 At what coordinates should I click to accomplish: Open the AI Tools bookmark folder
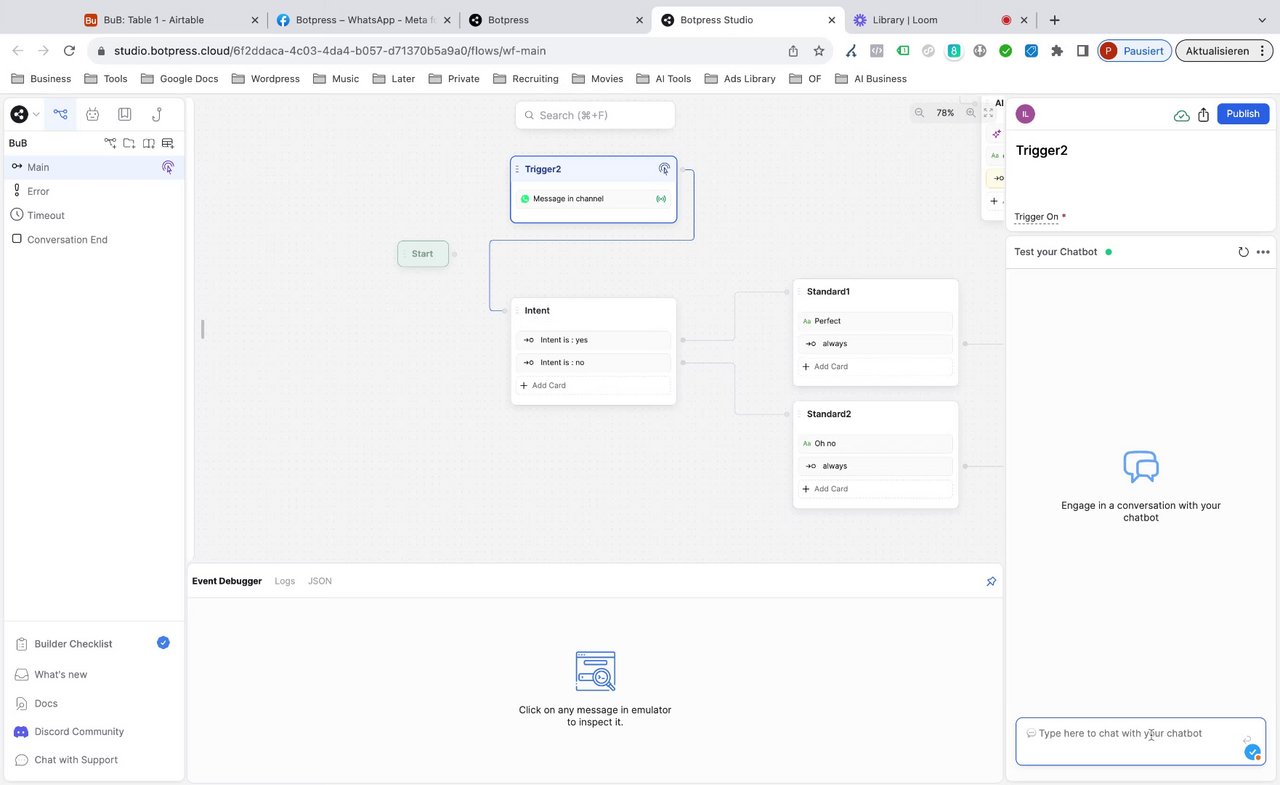click(664, 79)
